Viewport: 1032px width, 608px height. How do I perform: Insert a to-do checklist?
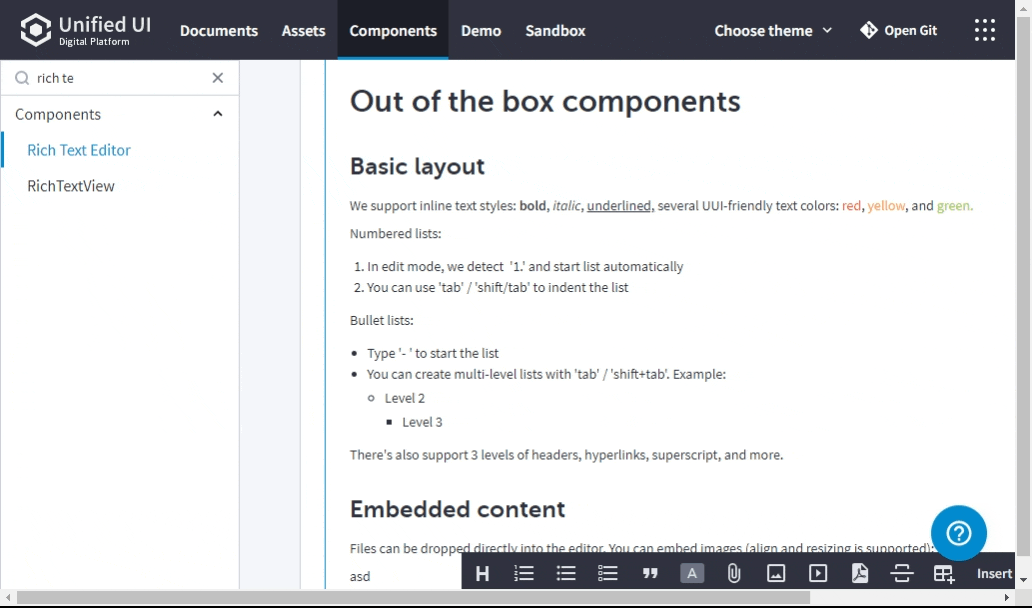coord(607,573)
